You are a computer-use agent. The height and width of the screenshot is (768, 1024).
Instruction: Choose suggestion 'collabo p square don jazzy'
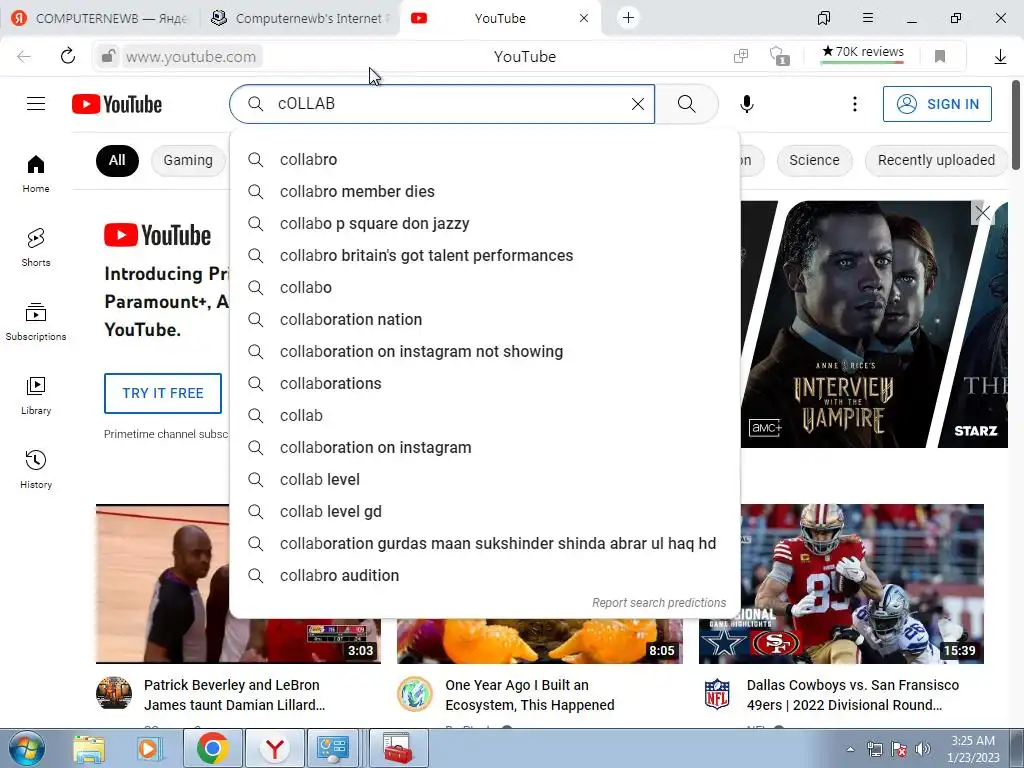pos(485,223)
